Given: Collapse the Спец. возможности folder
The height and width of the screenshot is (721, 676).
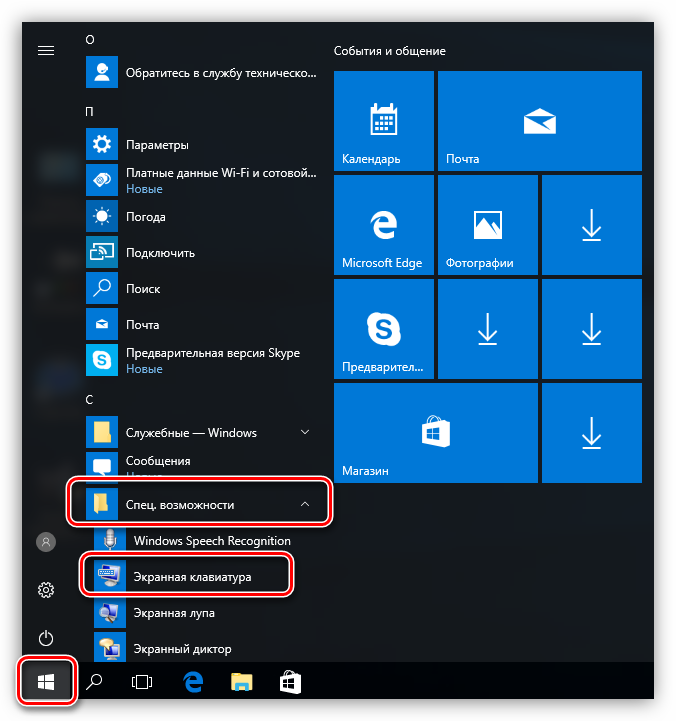Looking at the screenshot, I should click(x=201, y=504).
